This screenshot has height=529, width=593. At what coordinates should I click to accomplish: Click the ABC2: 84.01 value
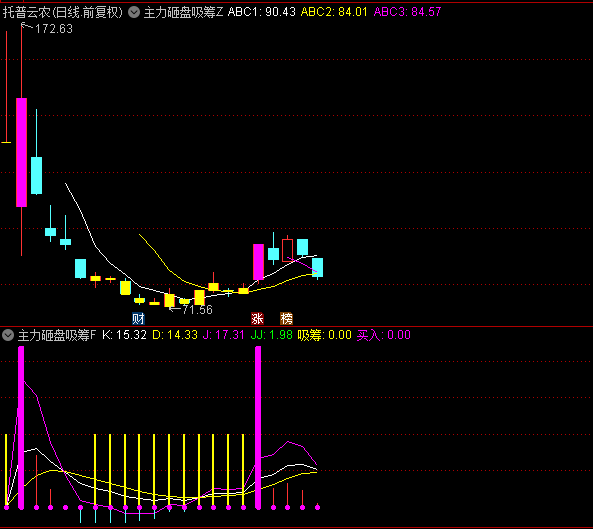334,12
